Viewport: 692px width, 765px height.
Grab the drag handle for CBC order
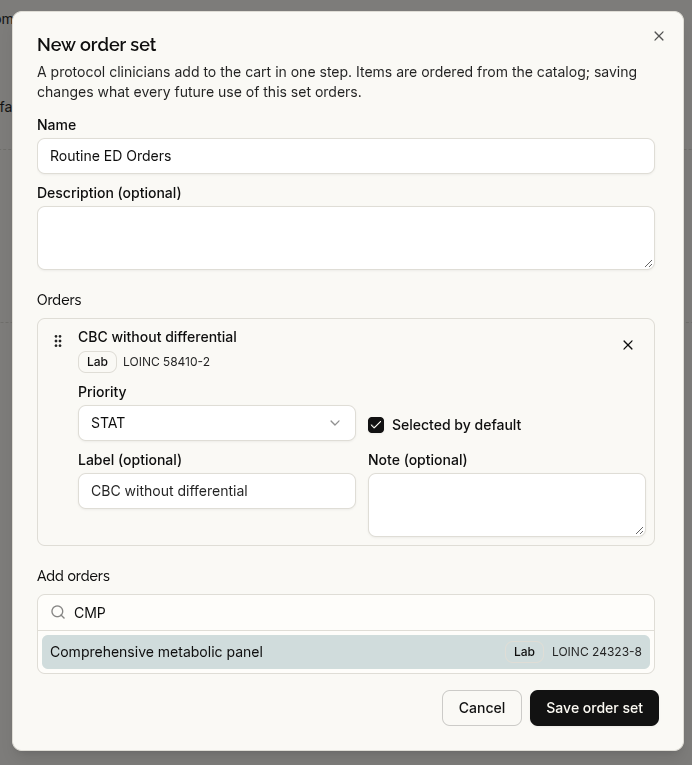coord(58,341)
